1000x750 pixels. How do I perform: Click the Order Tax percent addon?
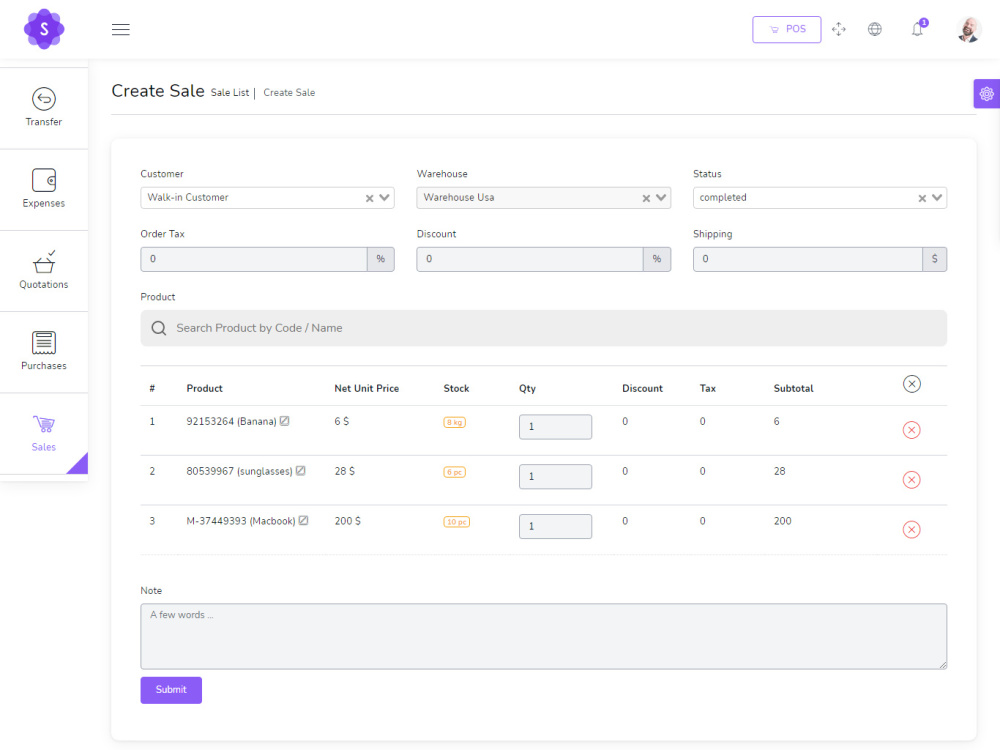(381, 259)
